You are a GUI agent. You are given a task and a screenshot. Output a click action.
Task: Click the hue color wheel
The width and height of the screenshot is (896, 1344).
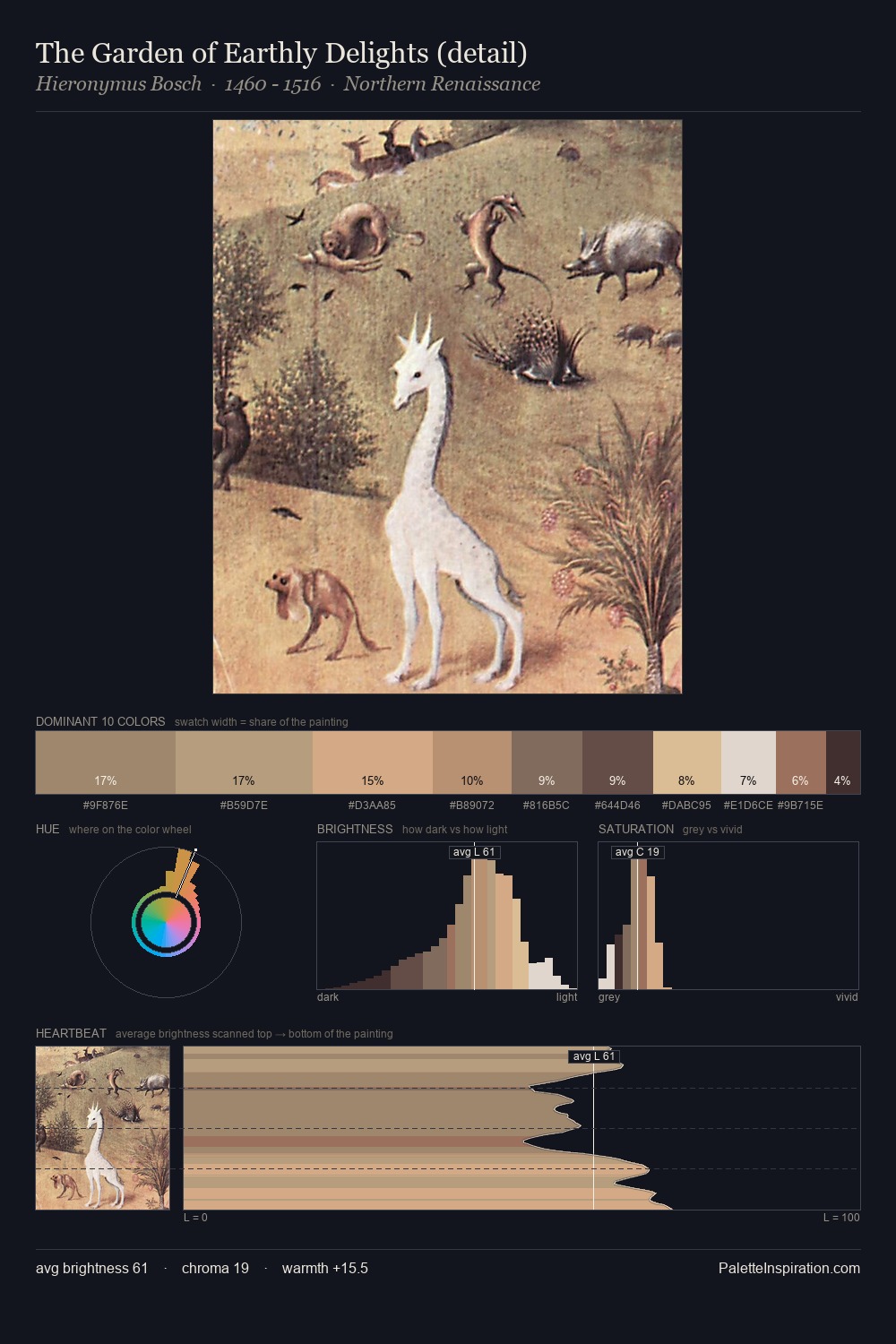(x=166, y=922)
